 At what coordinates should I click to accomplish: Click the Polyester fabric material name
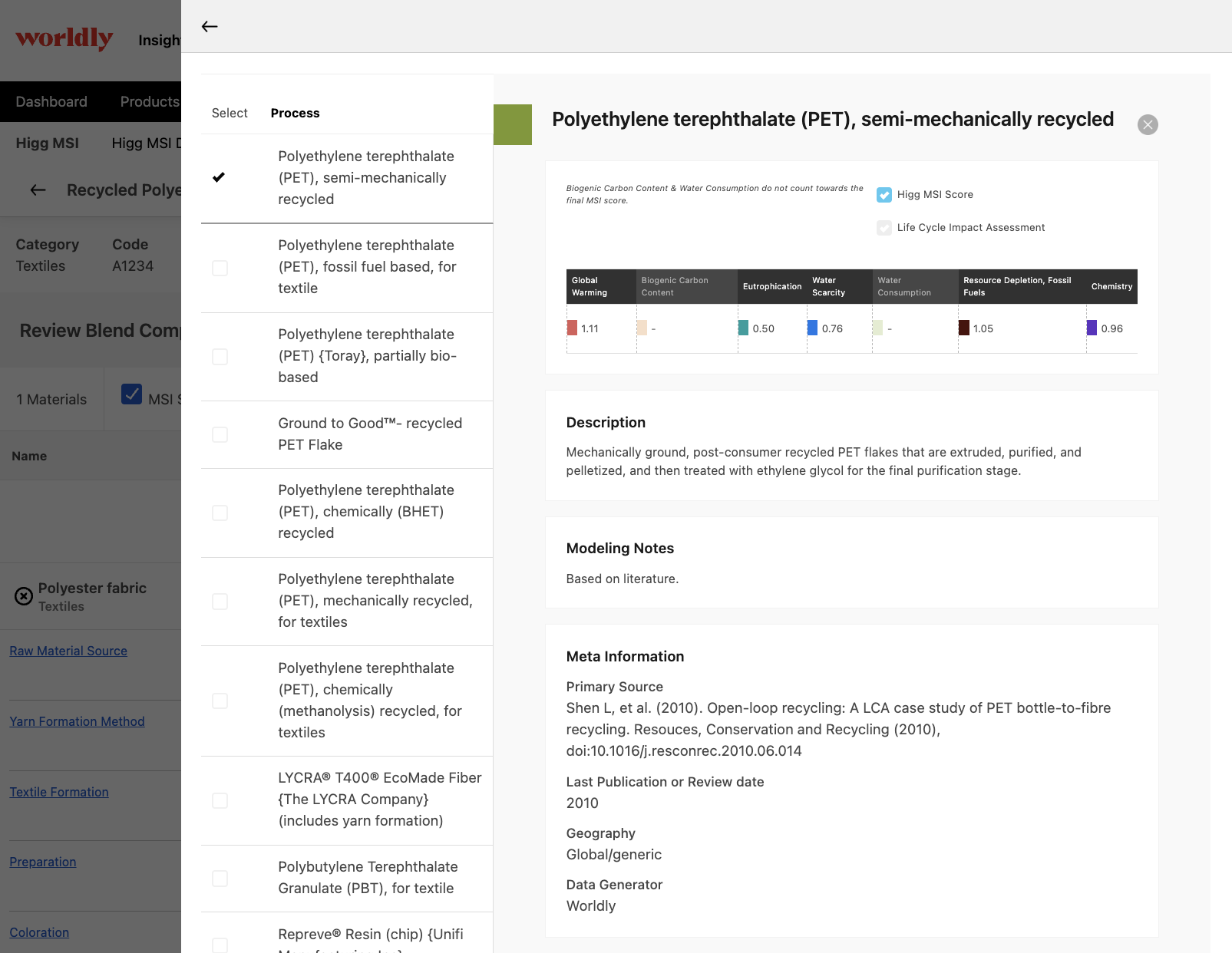click(x=92, y=589)
